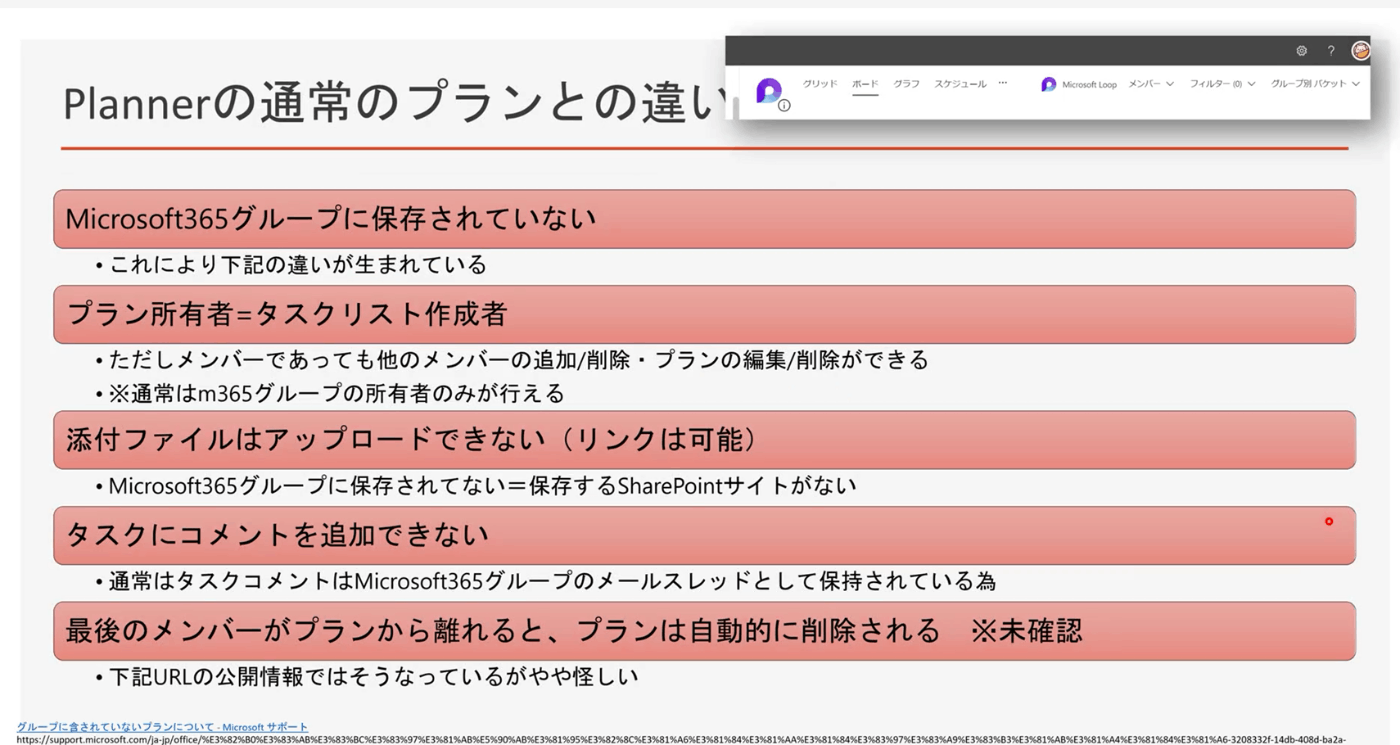Click the Microsoft Loop icon beside its label

coord(1048,85)
